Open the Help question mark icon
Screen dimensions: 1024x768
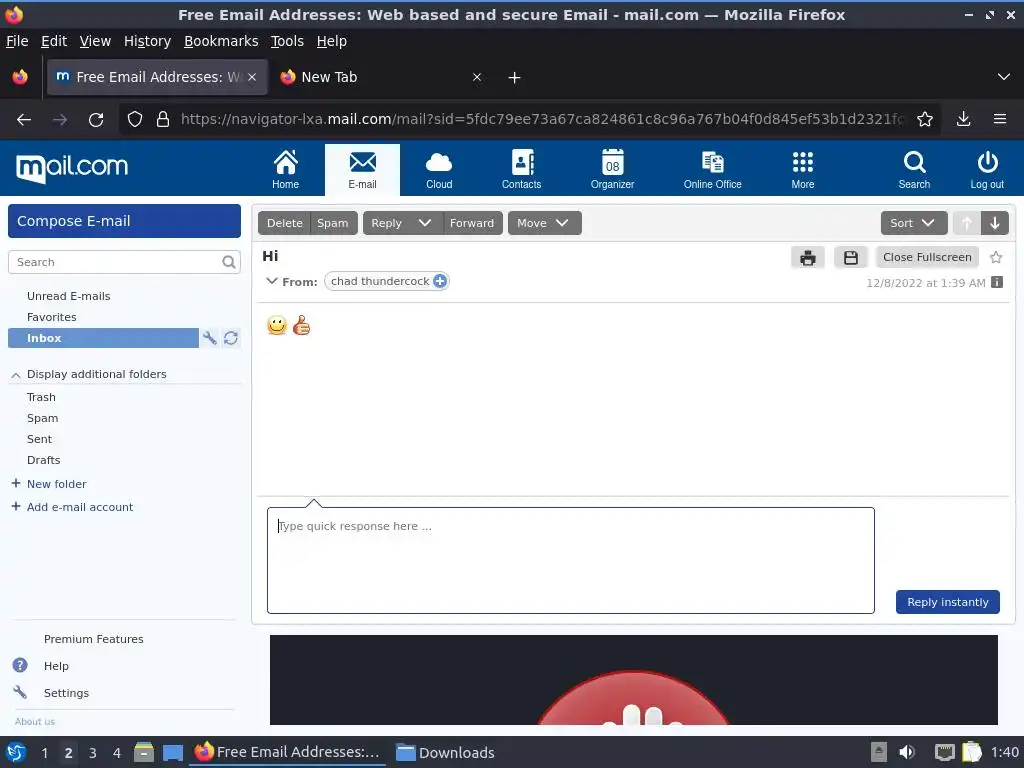[20, 665]
